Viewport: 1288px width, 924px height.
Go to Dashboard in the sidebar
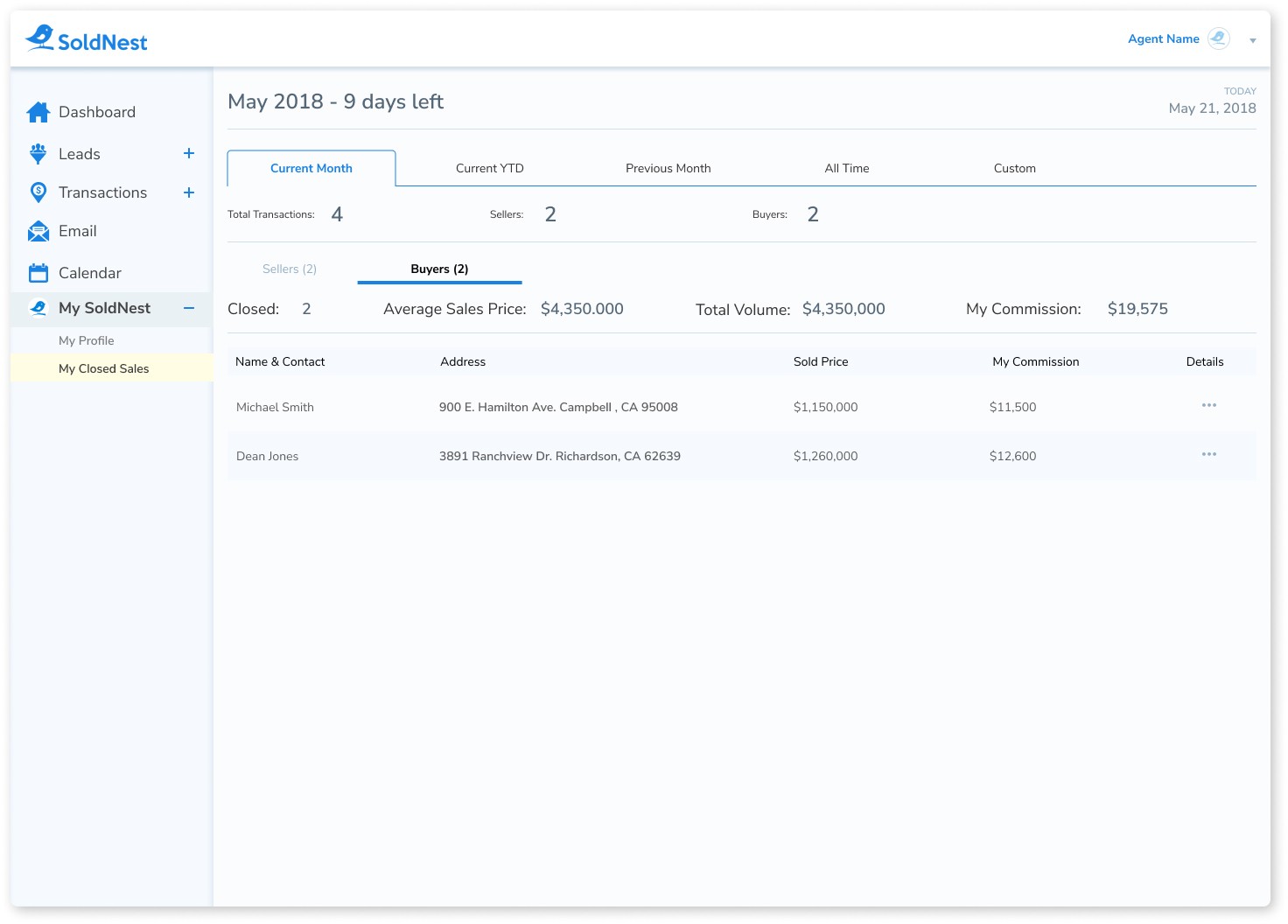pyautogui.click(x=97, y=112)
